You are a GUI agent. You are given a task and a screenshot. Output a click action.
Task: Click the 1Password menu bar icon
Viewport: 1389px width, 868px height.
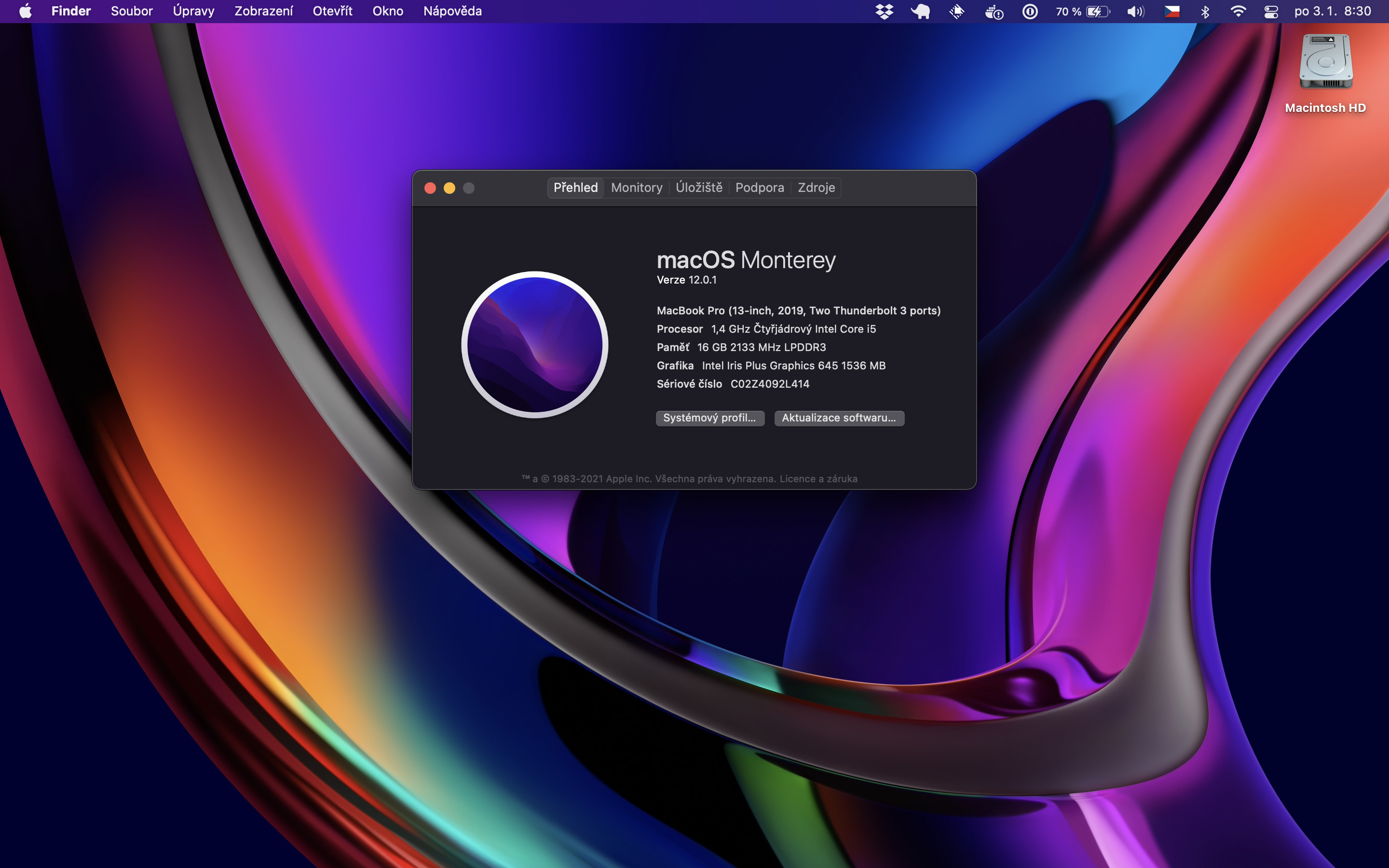1030,12
